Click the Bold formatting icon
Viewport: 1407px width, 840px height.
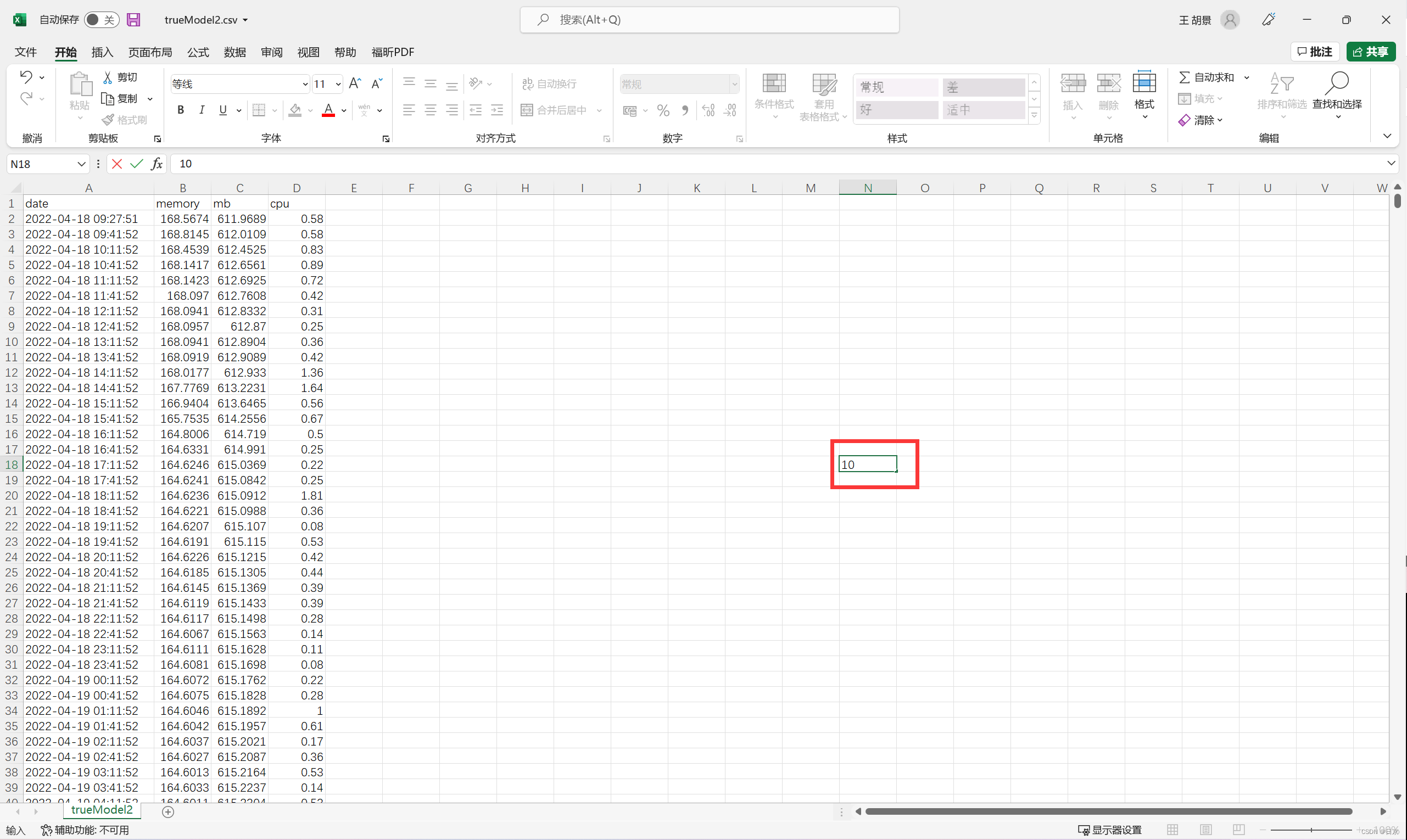pyautogui.click(x=181, y=110)
